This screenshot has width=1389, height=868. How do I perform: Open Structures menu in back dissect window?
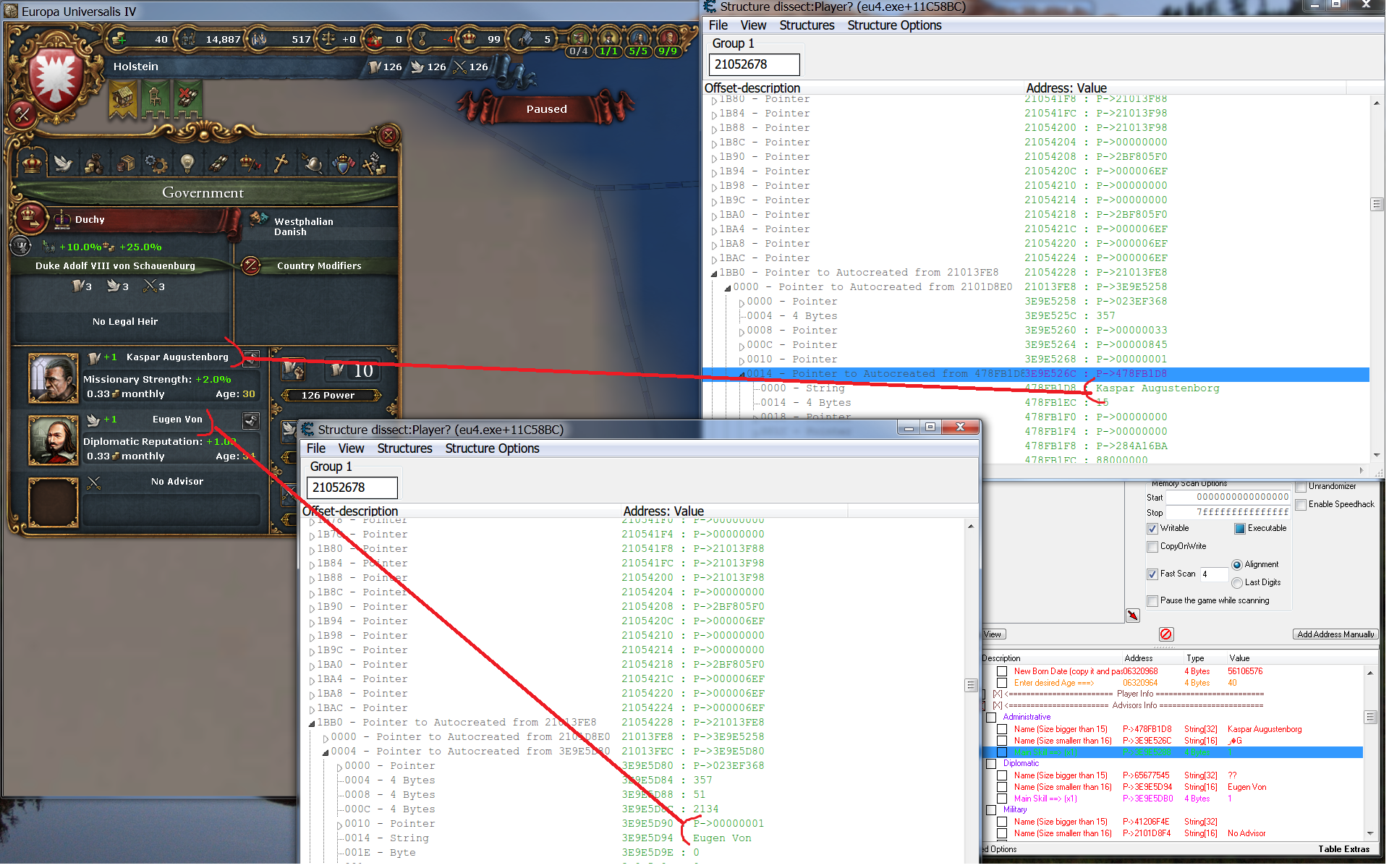[x=807, y=25]
